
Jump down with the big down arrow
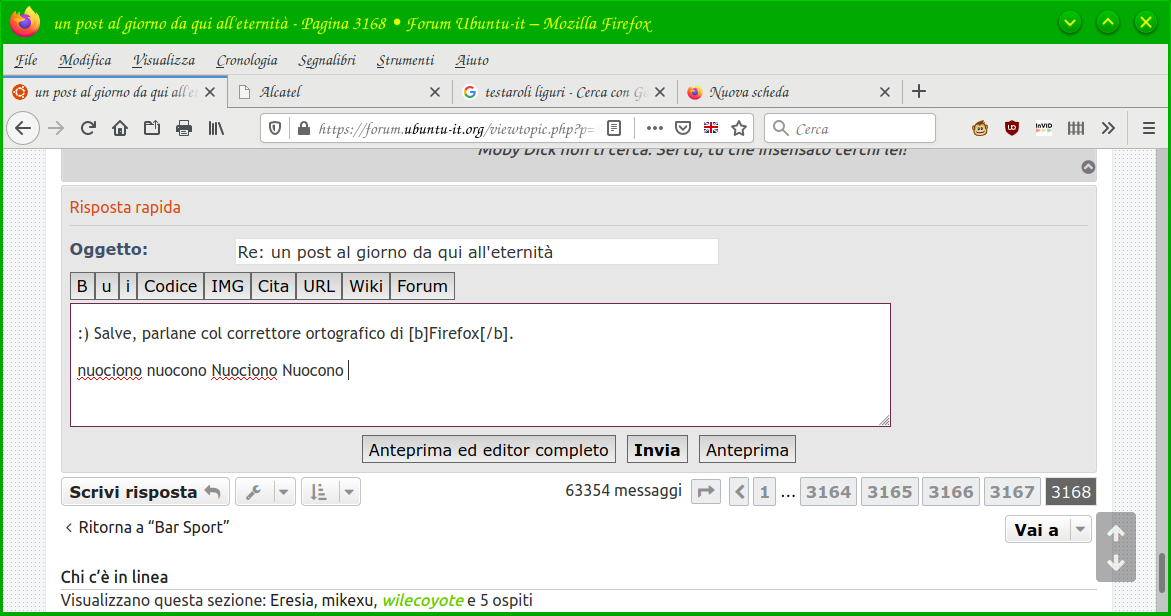point(1116,563)
